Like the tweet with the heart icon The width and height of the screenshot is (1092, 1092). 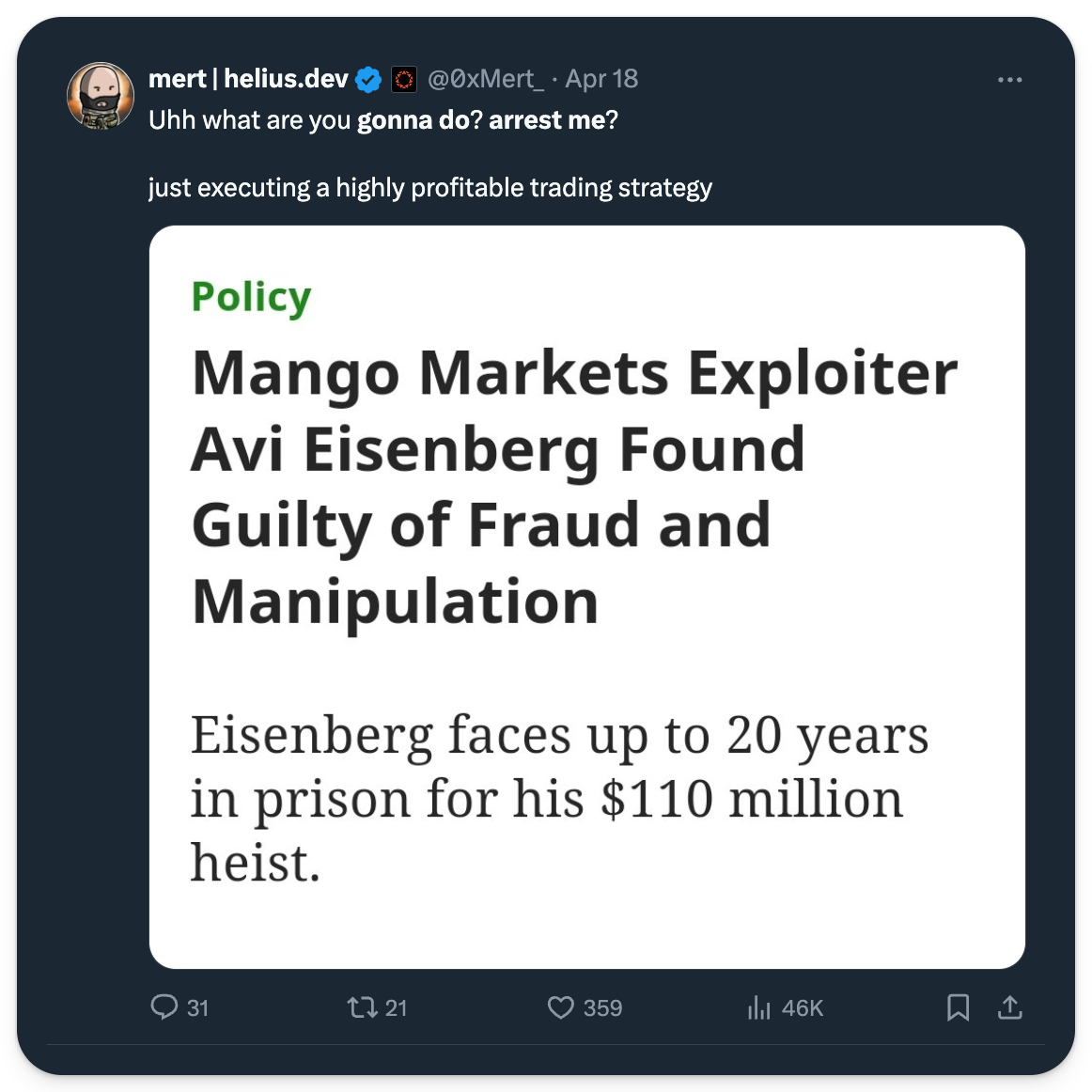pos(560,1007)
